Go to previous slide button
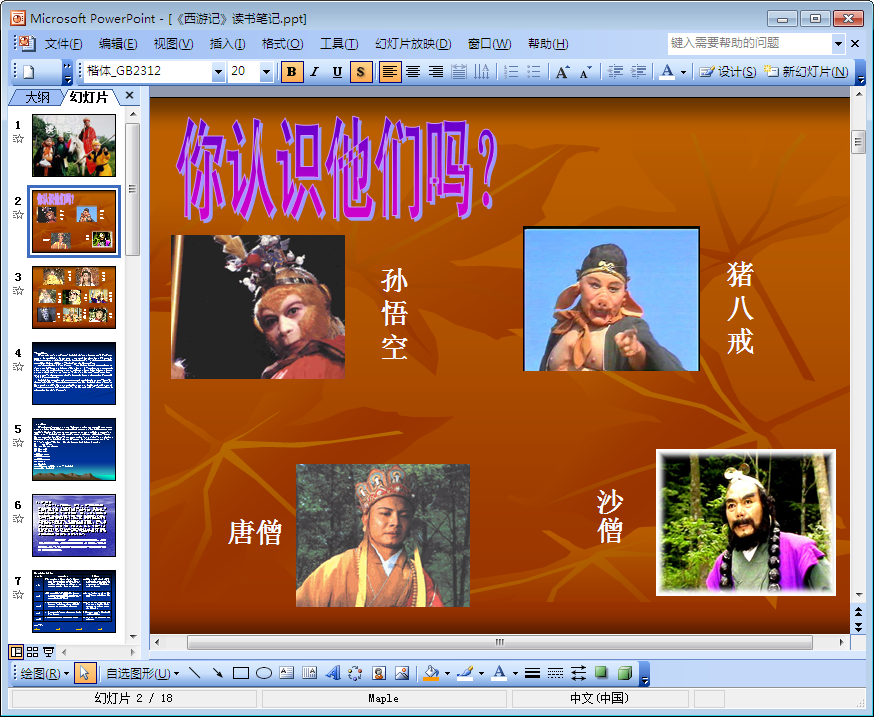The width and height of the screenshot is (874, 717). coord(858,612)
